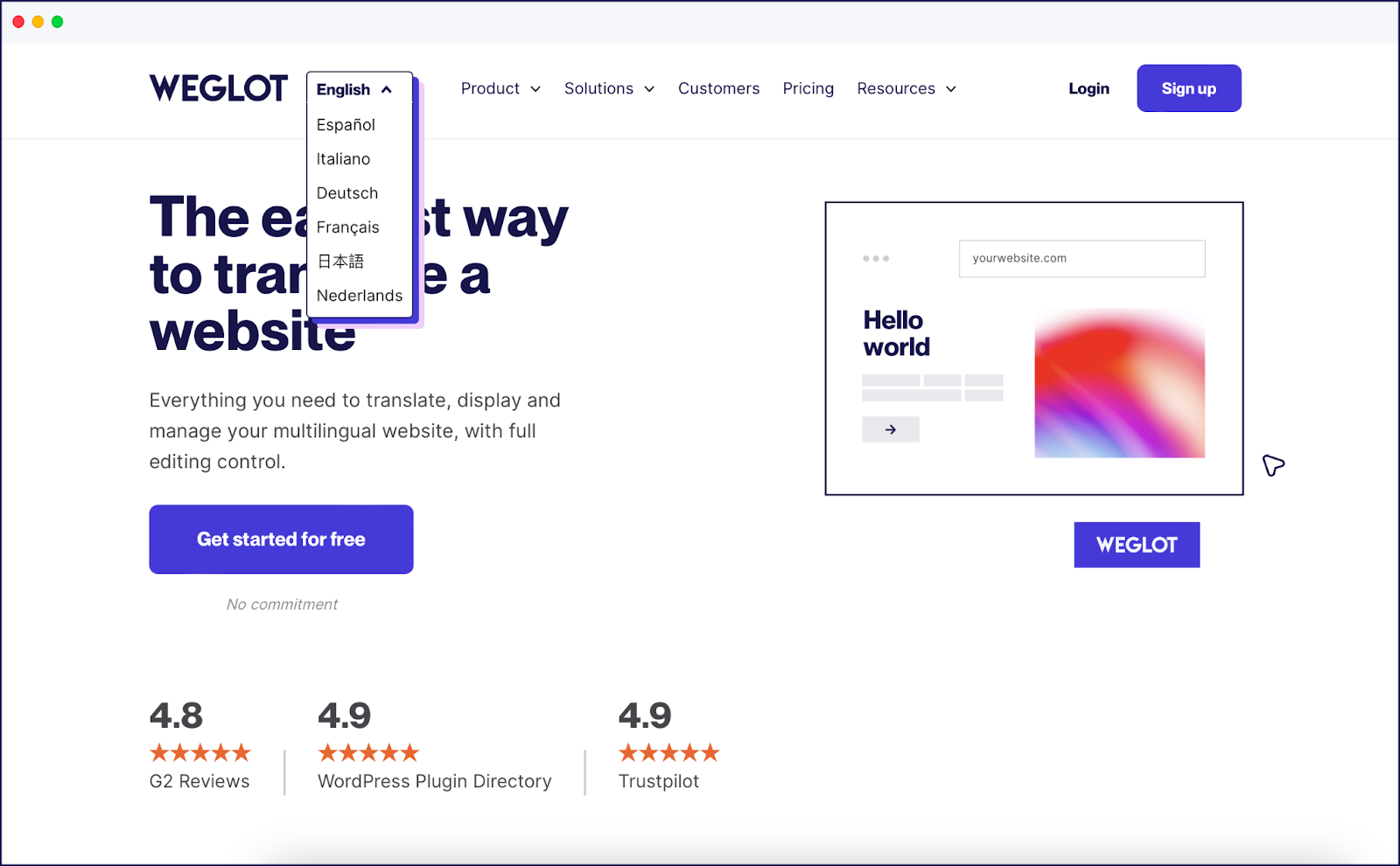Click the WEGLOT logo in the header
The image size is (1400, 866).
pyautogui.click(x=218, y=87)
